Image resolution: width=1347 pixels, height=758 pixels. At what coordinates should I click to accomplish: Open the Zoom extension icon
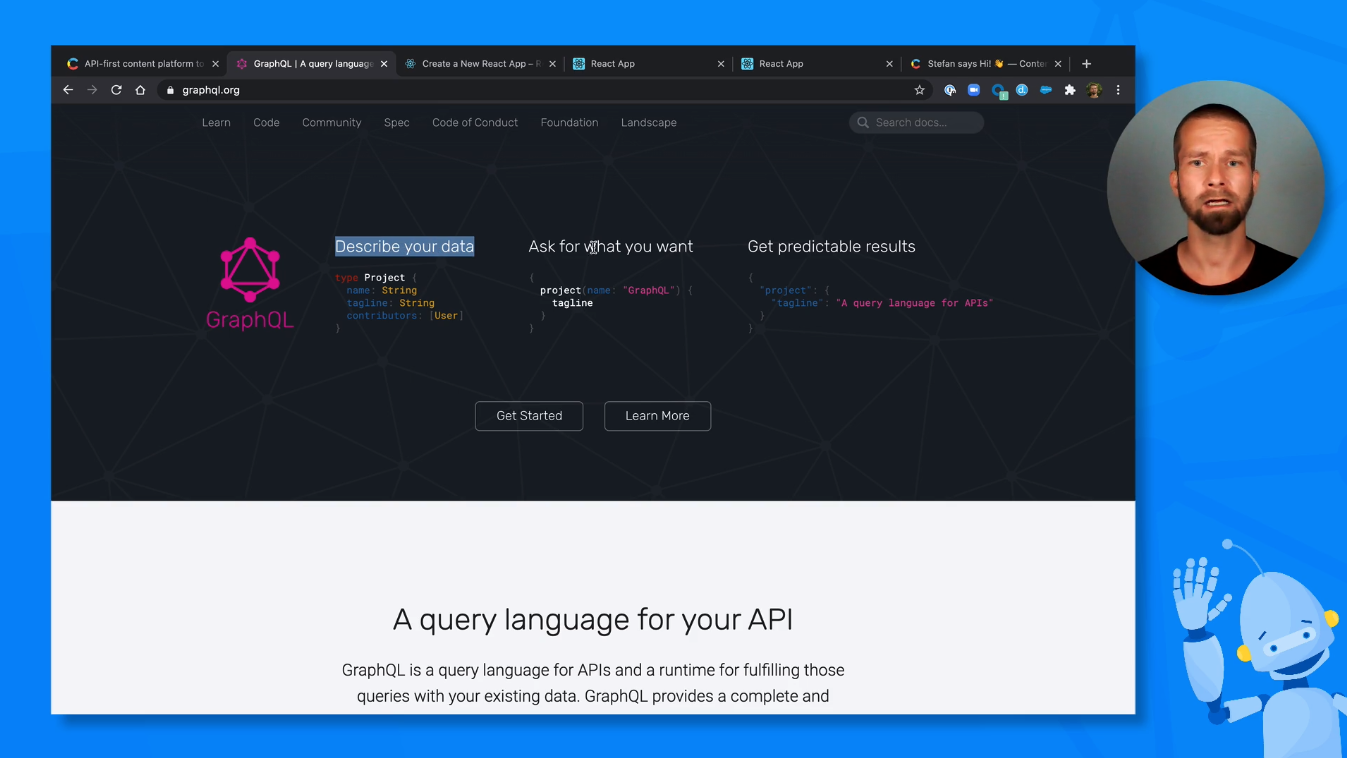pos(973,90)
